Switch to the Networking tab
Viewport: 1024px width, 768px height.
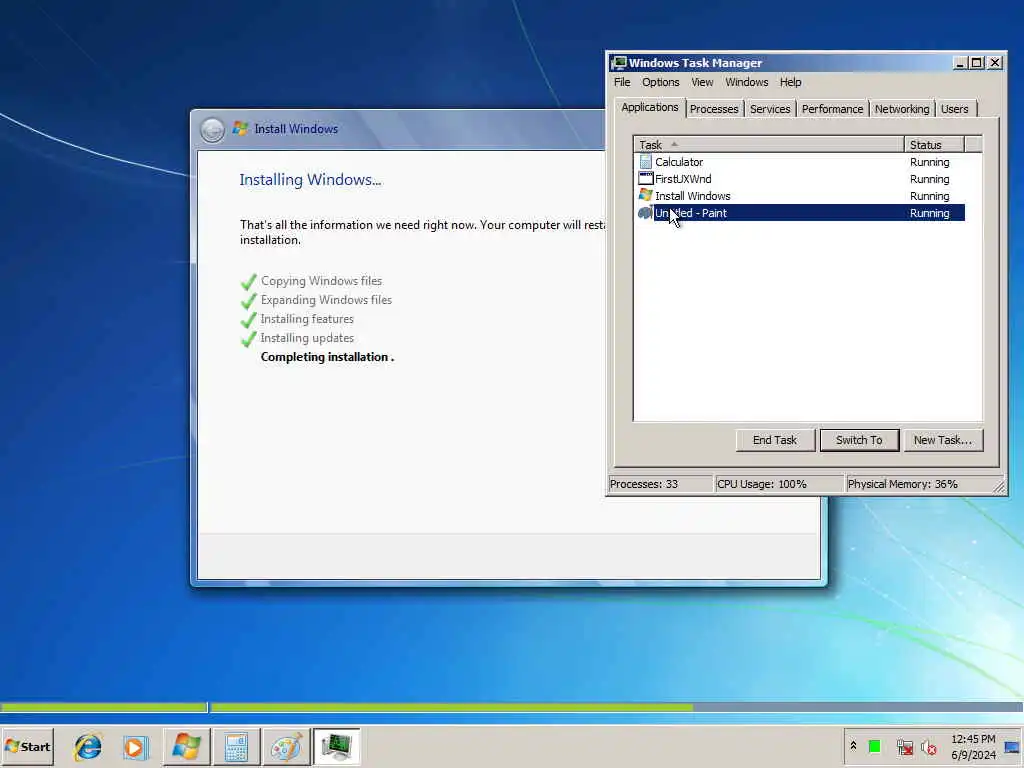(902, 109)
